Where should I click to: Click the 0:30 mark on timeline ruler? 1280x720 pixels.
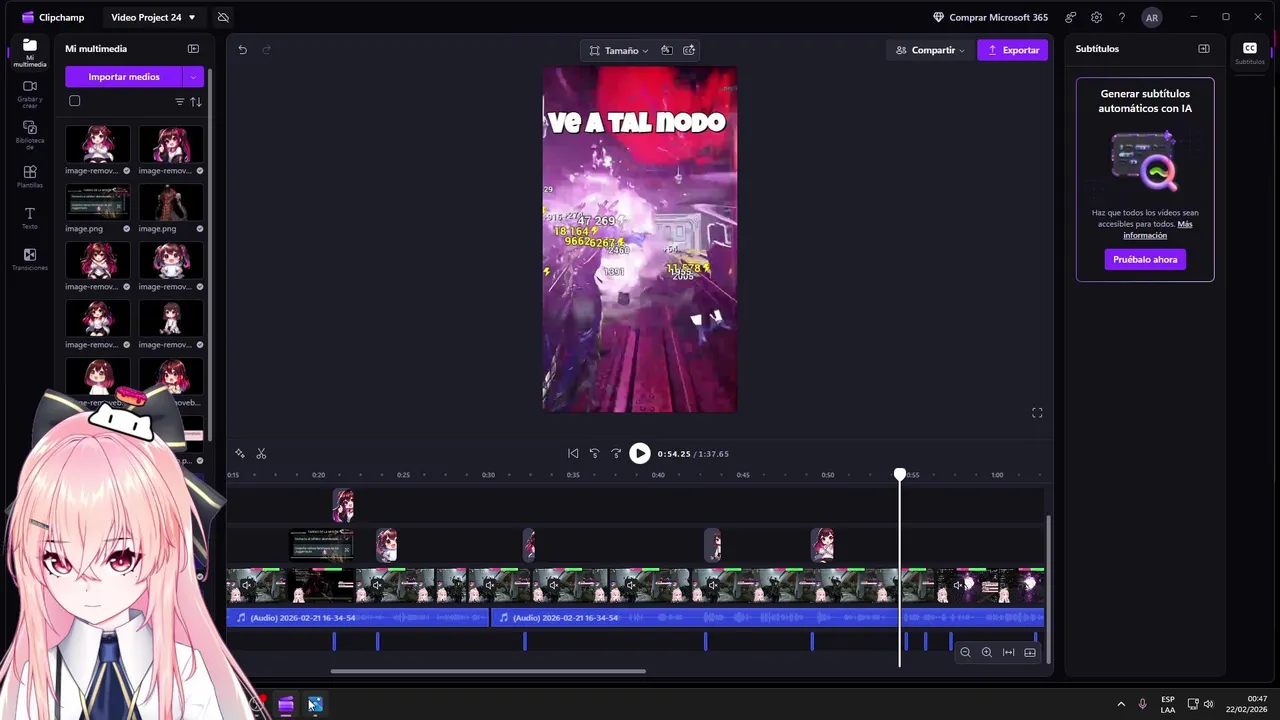click(488, 475)
